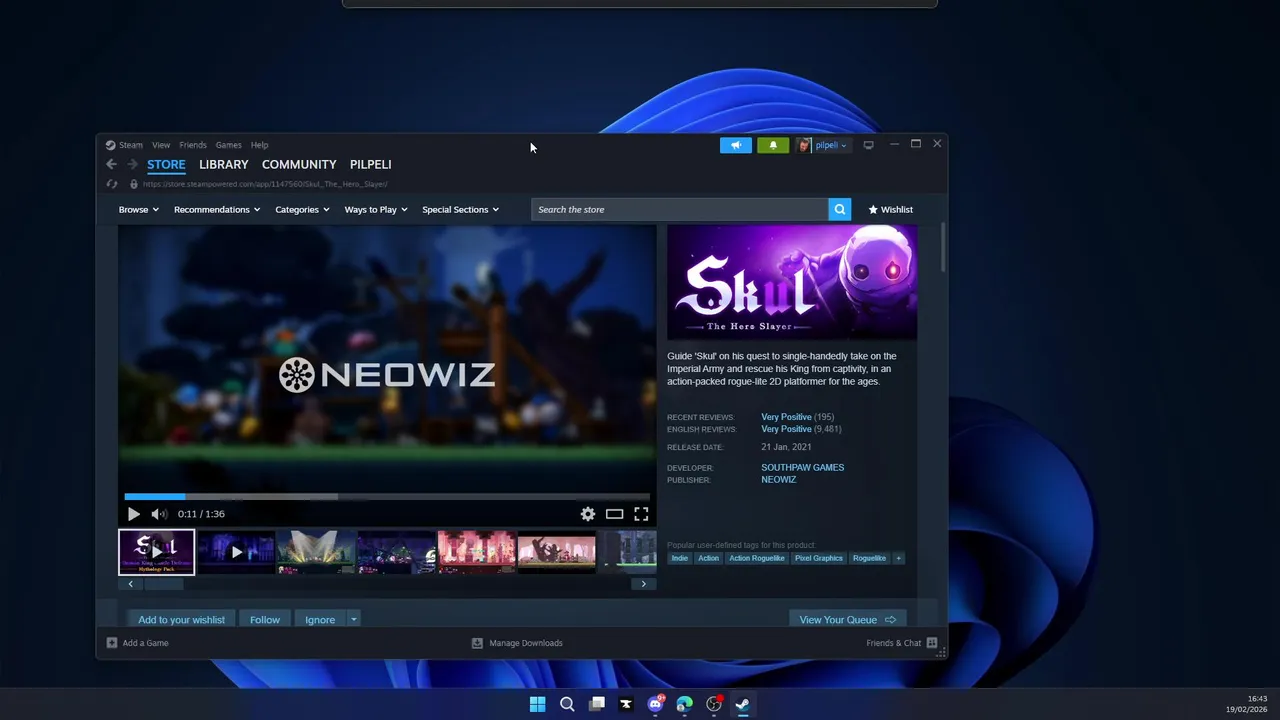This screenshot has width=1280, height=720.
Task: Go forward with the Steam forward arrow
Action: (132, 164)
